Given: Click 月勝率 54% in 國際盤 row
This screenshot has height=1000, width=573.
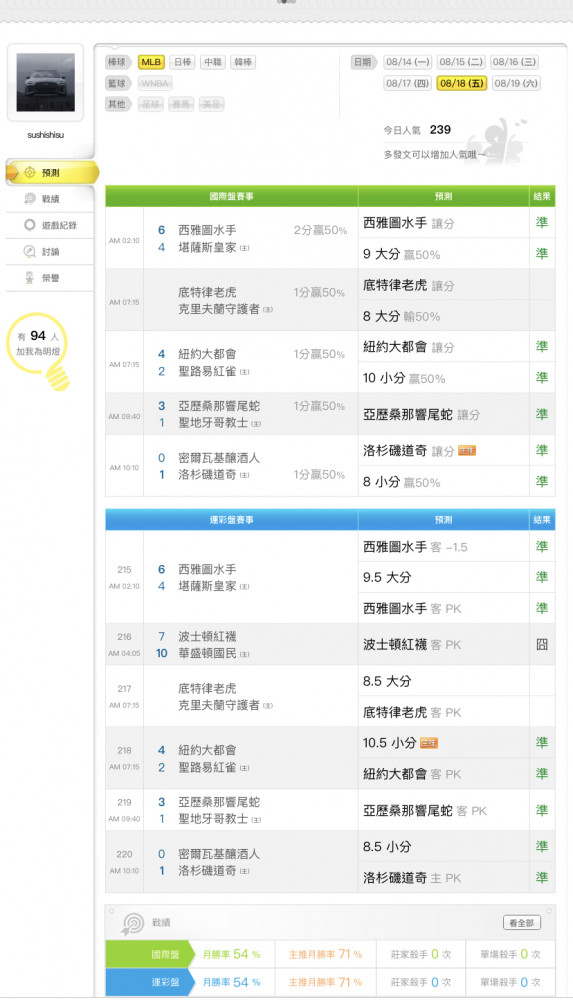Looking at the screenshot, I should 232,954.
